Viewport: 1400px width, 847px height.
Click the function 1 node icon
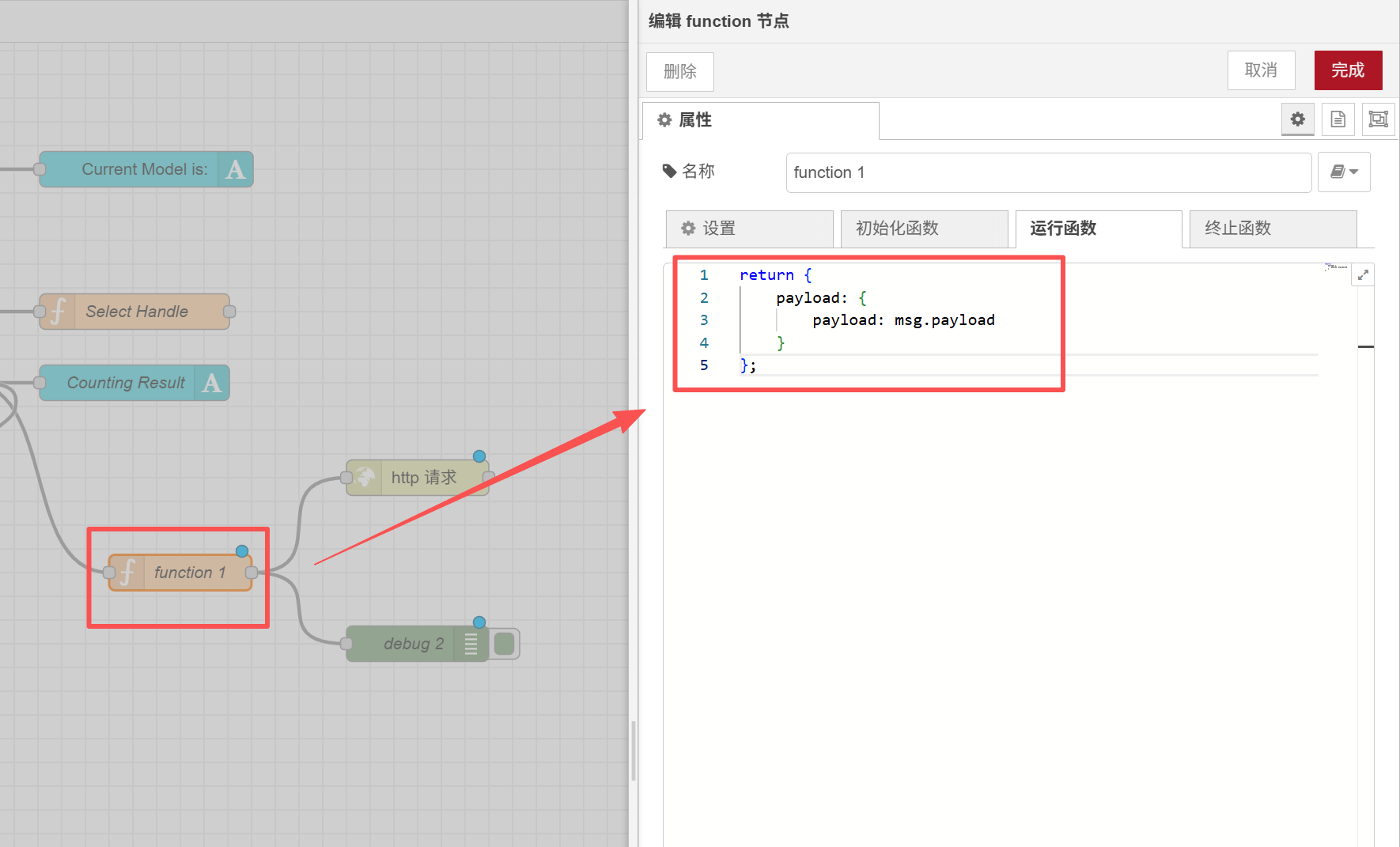click(127, 573)
